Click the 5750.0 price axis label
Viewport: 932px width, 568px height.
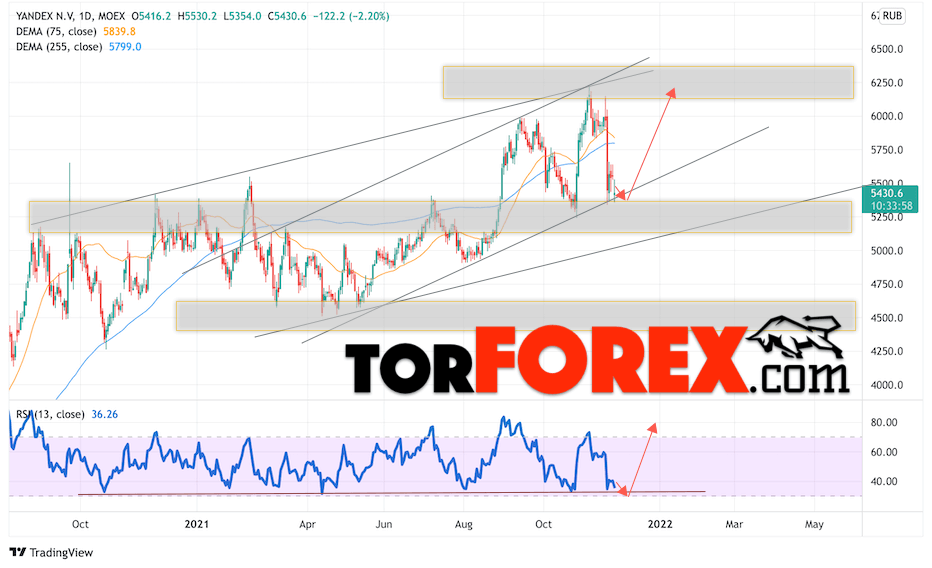pos(887,150)
